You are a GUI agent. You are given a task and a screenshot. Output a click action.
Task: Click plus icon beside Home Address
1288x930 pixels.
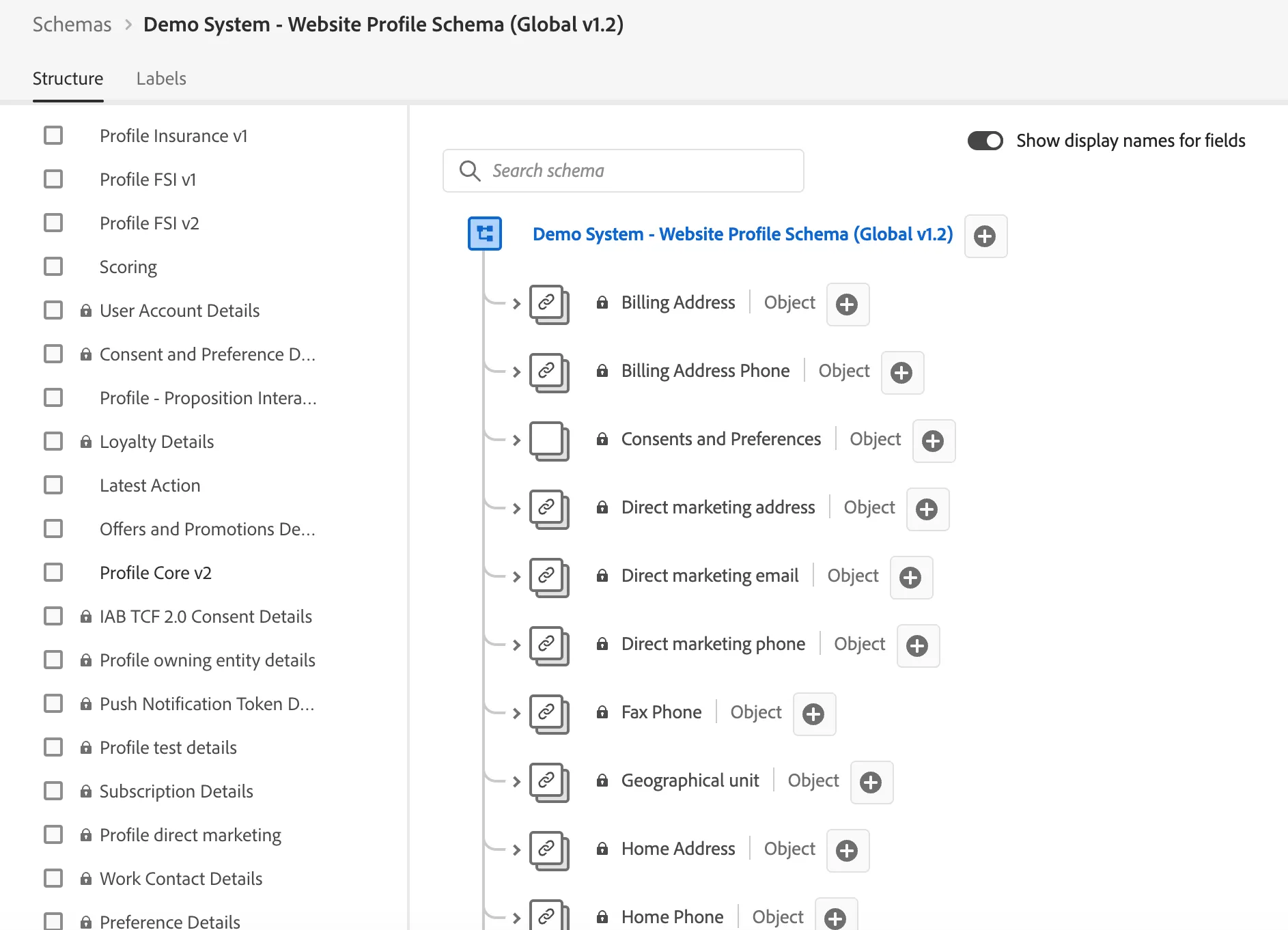(x=847, y=851)
